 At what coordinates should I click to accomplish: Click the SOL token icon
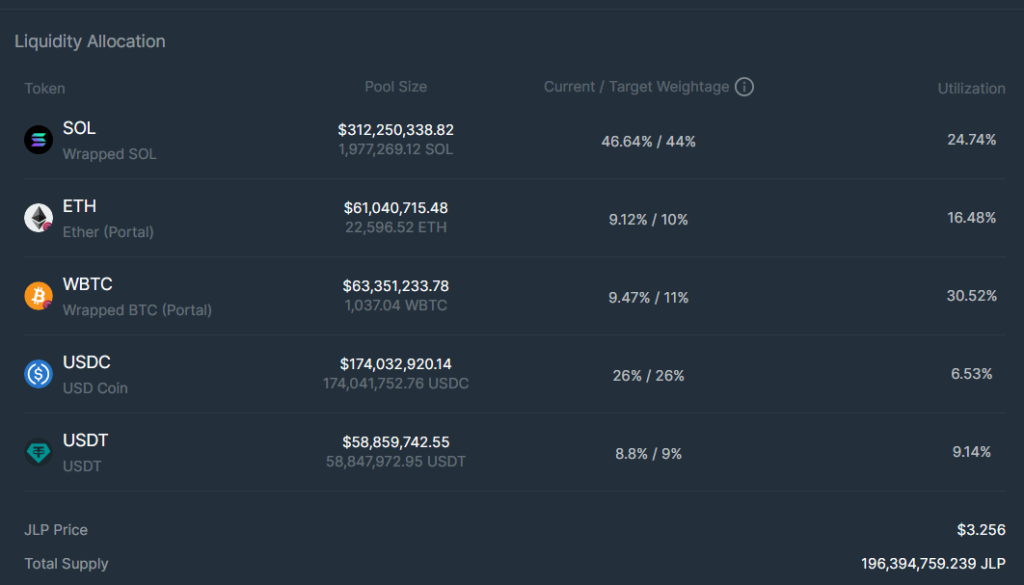pyautogui.click(x=38, y=140)
